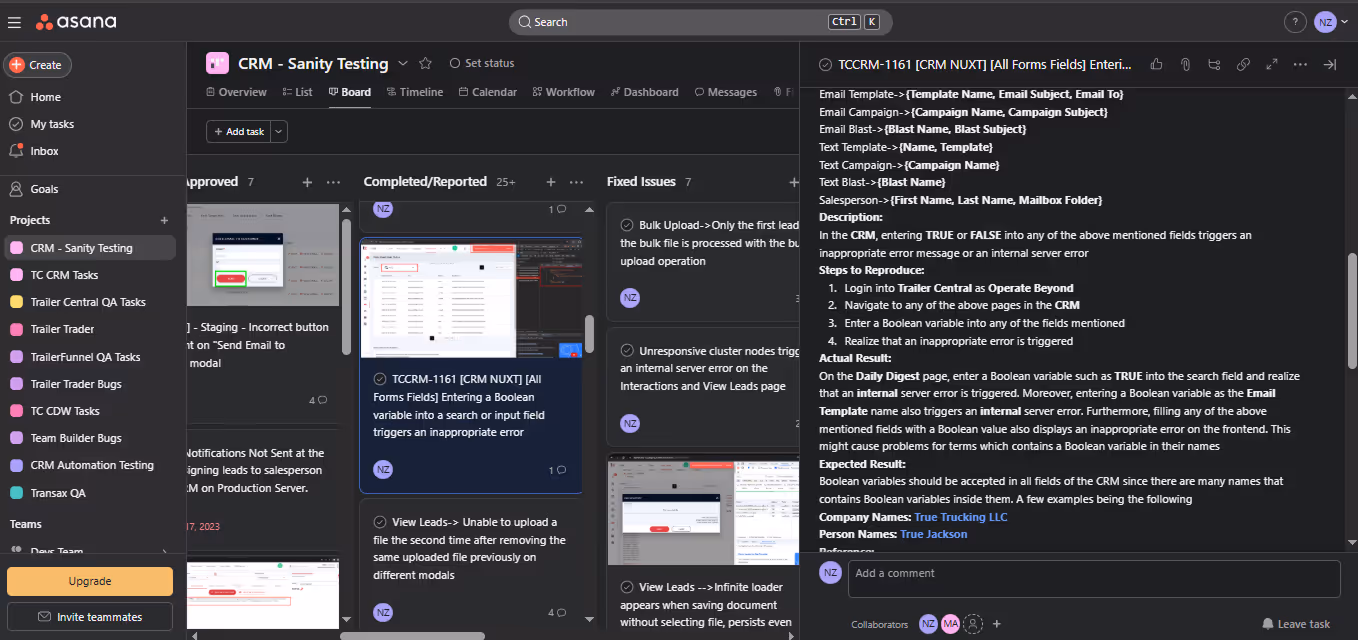Open Goals in sidebar
1358x640 pixels.
pos(44,189)
